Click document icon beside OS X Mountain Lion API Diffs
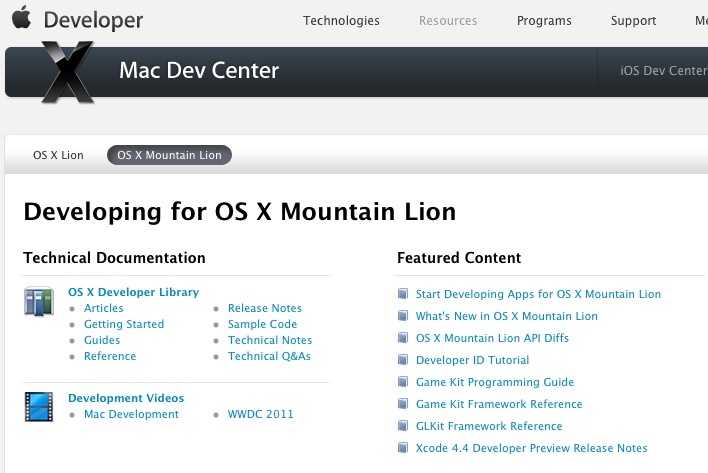The image size is (708, 473). click(403, 338)
